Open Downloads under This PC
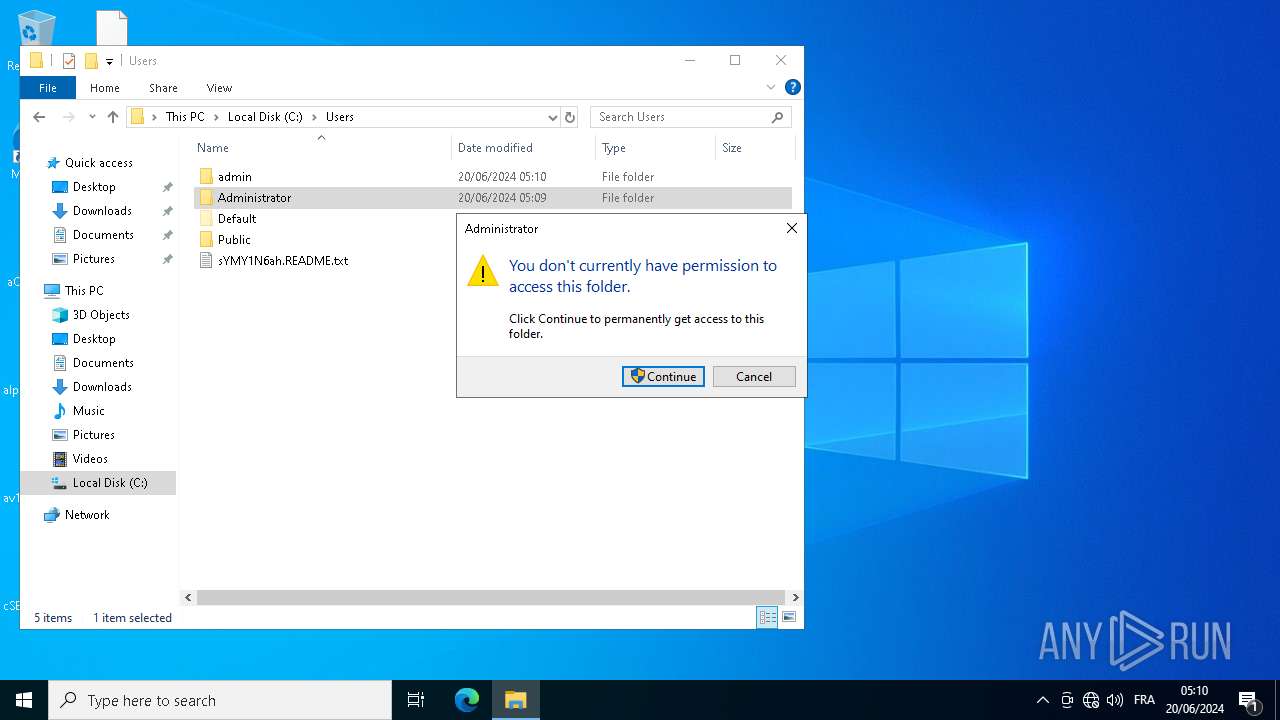 click(x=102, y=387)
